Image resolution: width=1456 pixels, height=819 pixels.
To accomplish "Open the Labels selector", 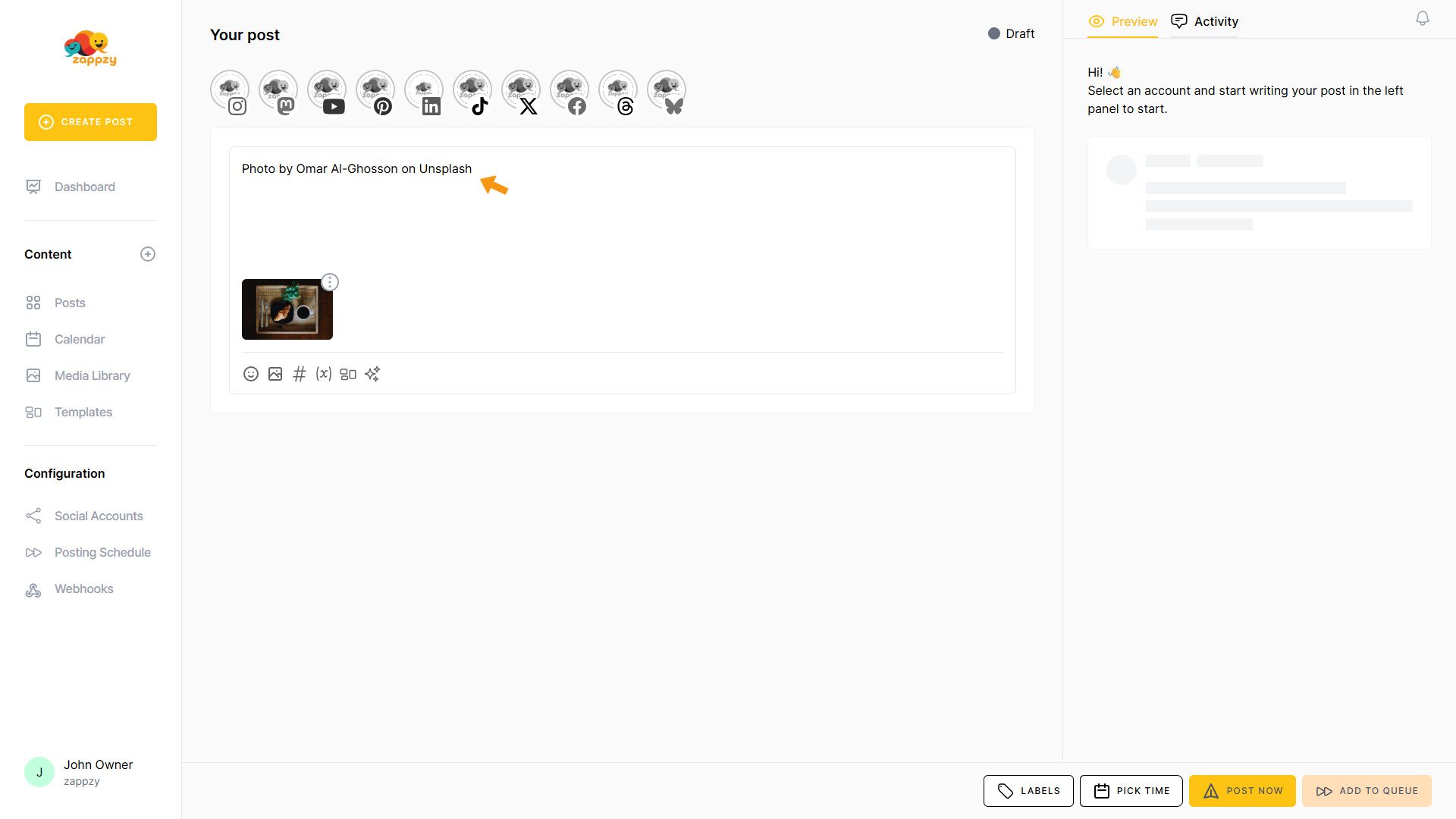I will [x=1028, y=791].
